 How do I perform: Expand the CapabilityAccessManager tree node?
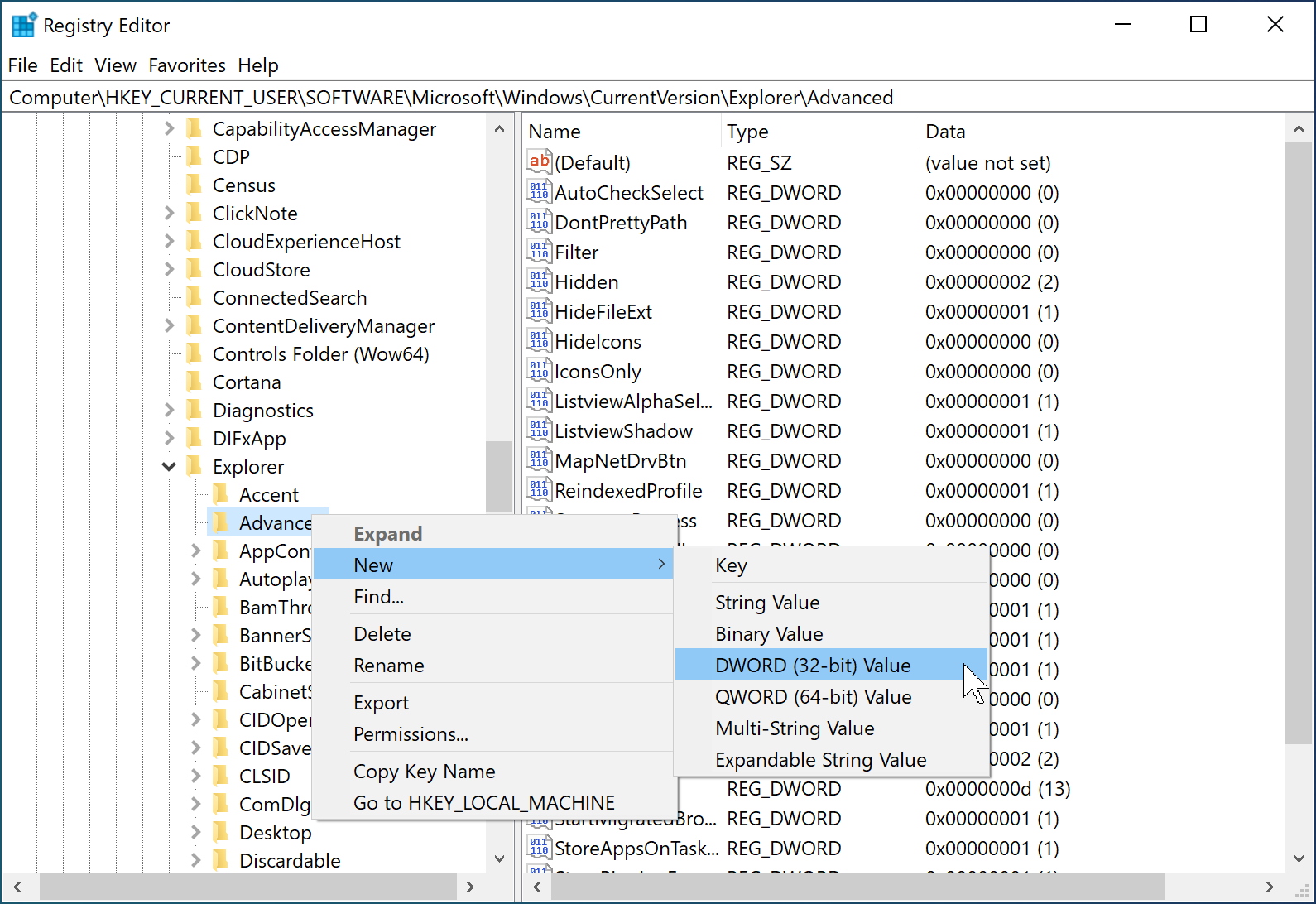click(169, 128)
